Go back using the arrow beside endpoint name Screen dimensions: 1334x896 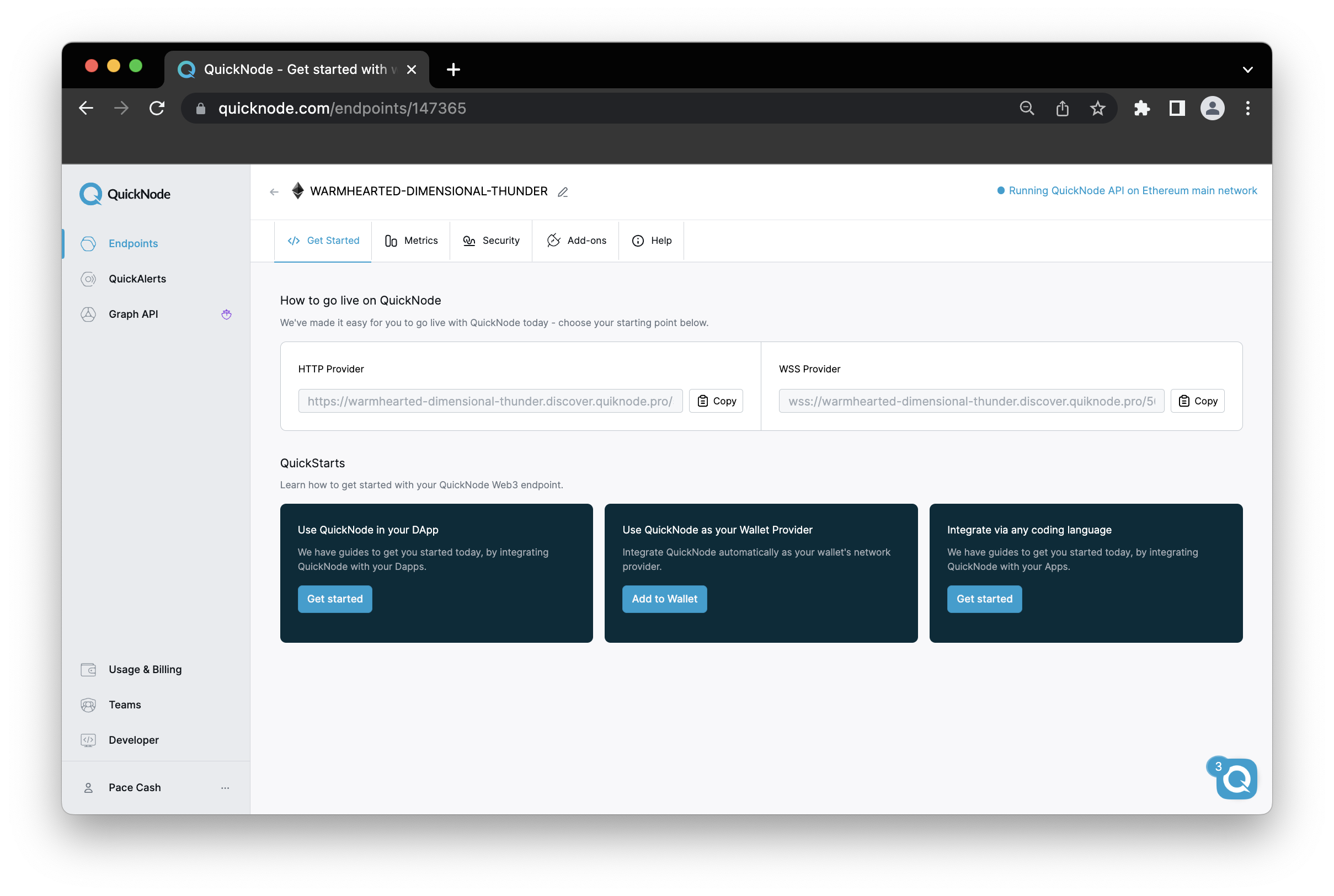point(274,192)
